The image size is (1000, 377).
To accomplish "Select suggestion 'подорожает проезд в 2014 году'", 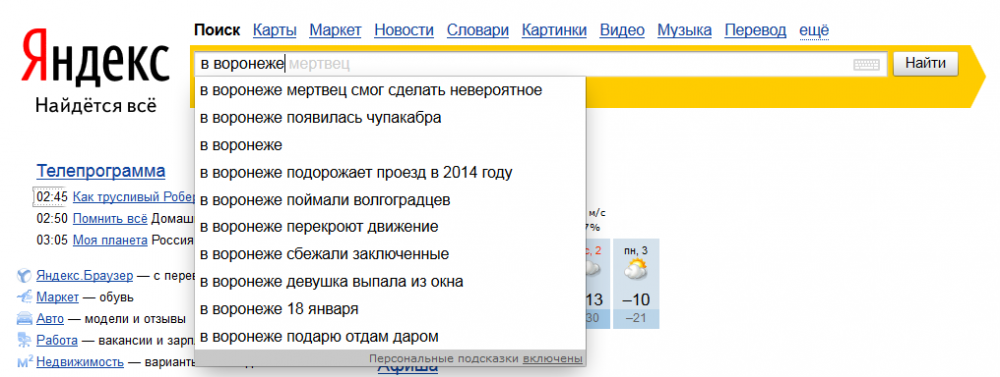I will coord(390,172).
